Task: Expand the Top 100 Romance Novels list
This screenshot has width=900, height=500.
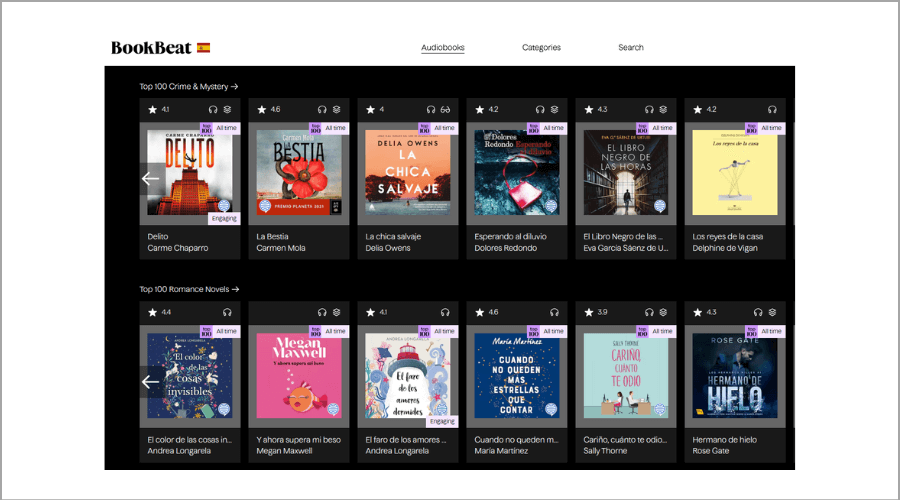Action: [189, 290]
